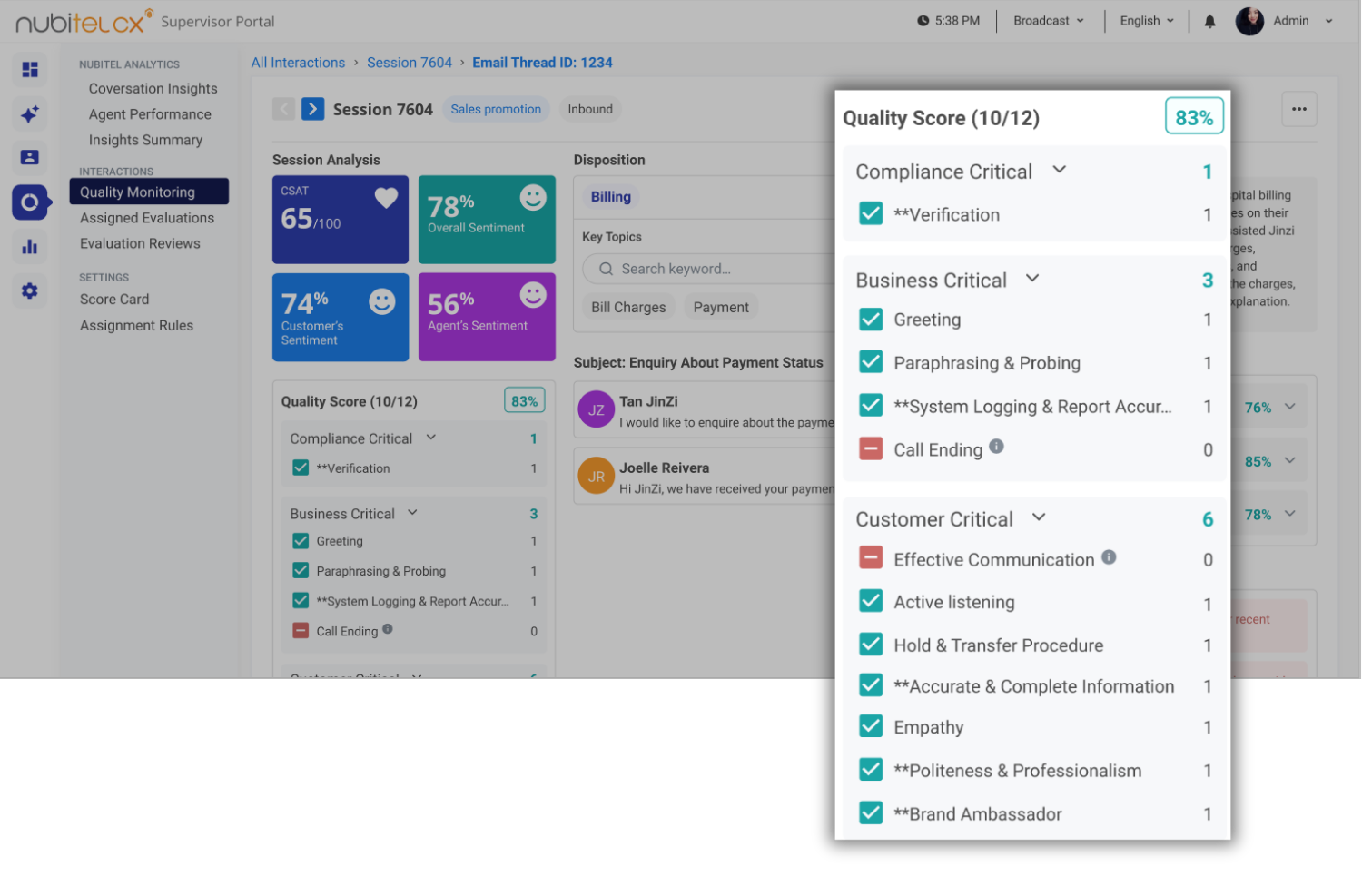Click the sparkle AI analytics sidebar icon
Viewport: 1362px width, 896px height.
tap(30, 113)
